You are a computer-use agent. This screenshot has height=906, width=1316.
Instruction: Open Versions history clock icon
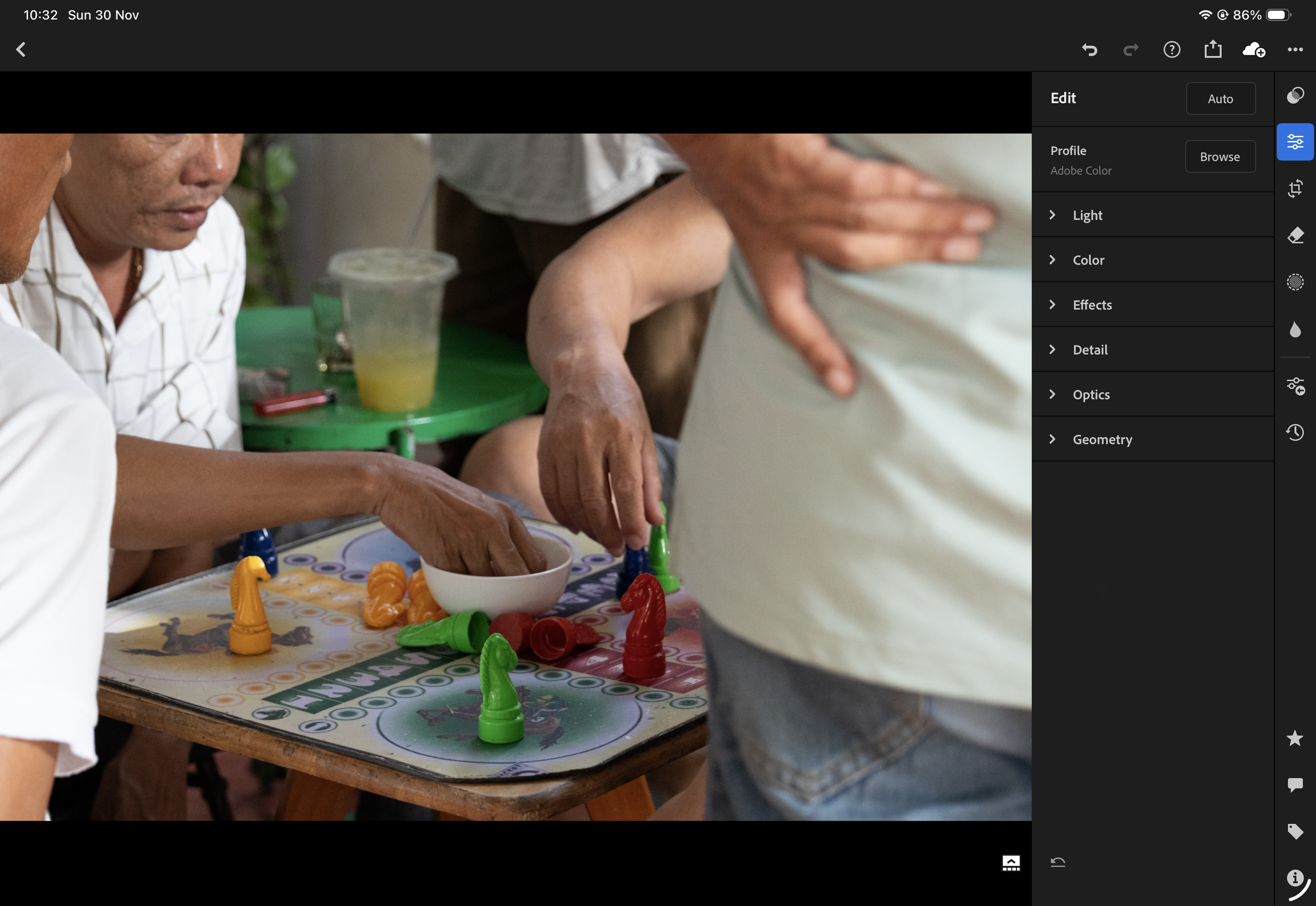(1294, 432)
